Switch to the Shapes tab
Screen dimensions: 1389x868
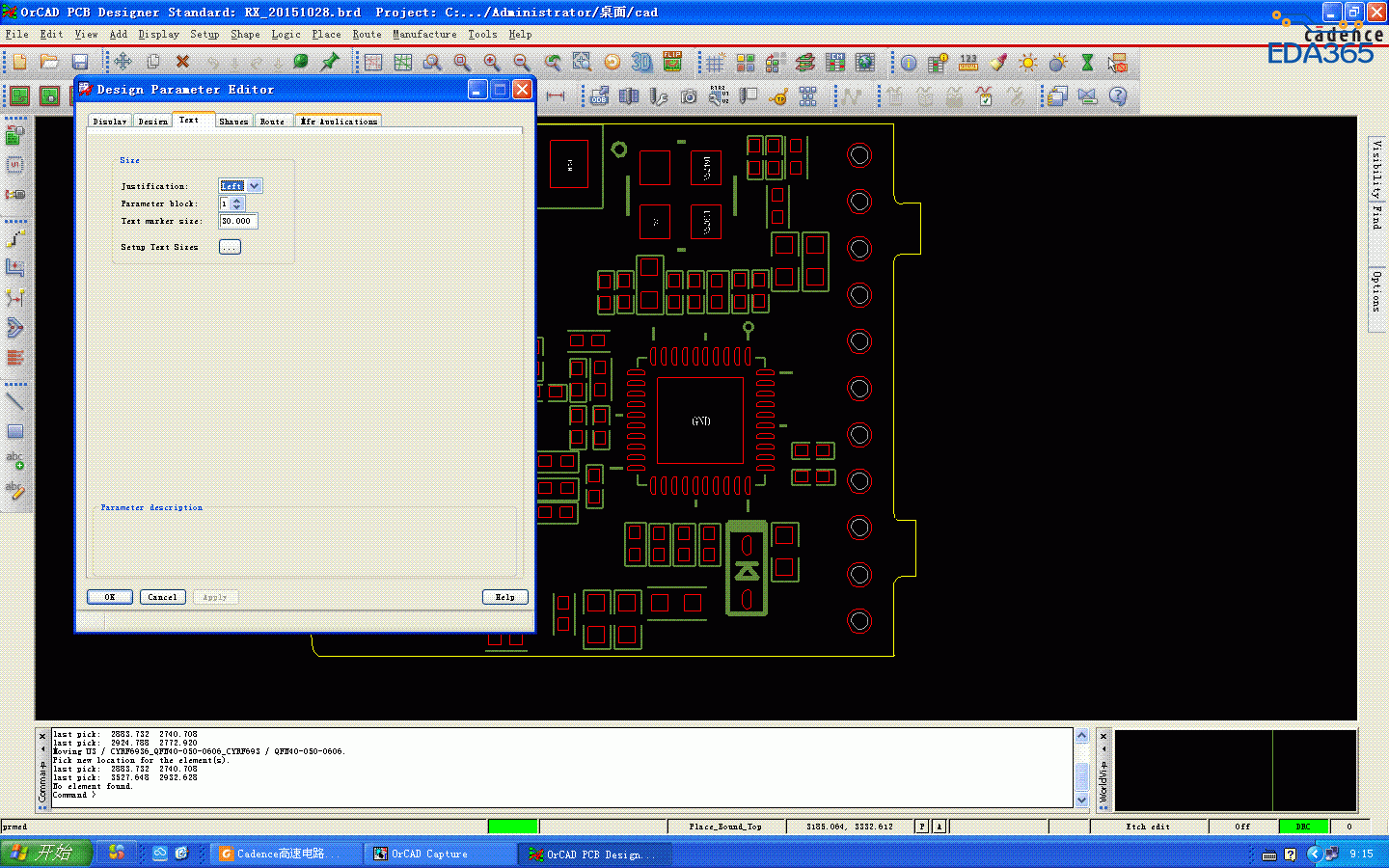[233, 122]
